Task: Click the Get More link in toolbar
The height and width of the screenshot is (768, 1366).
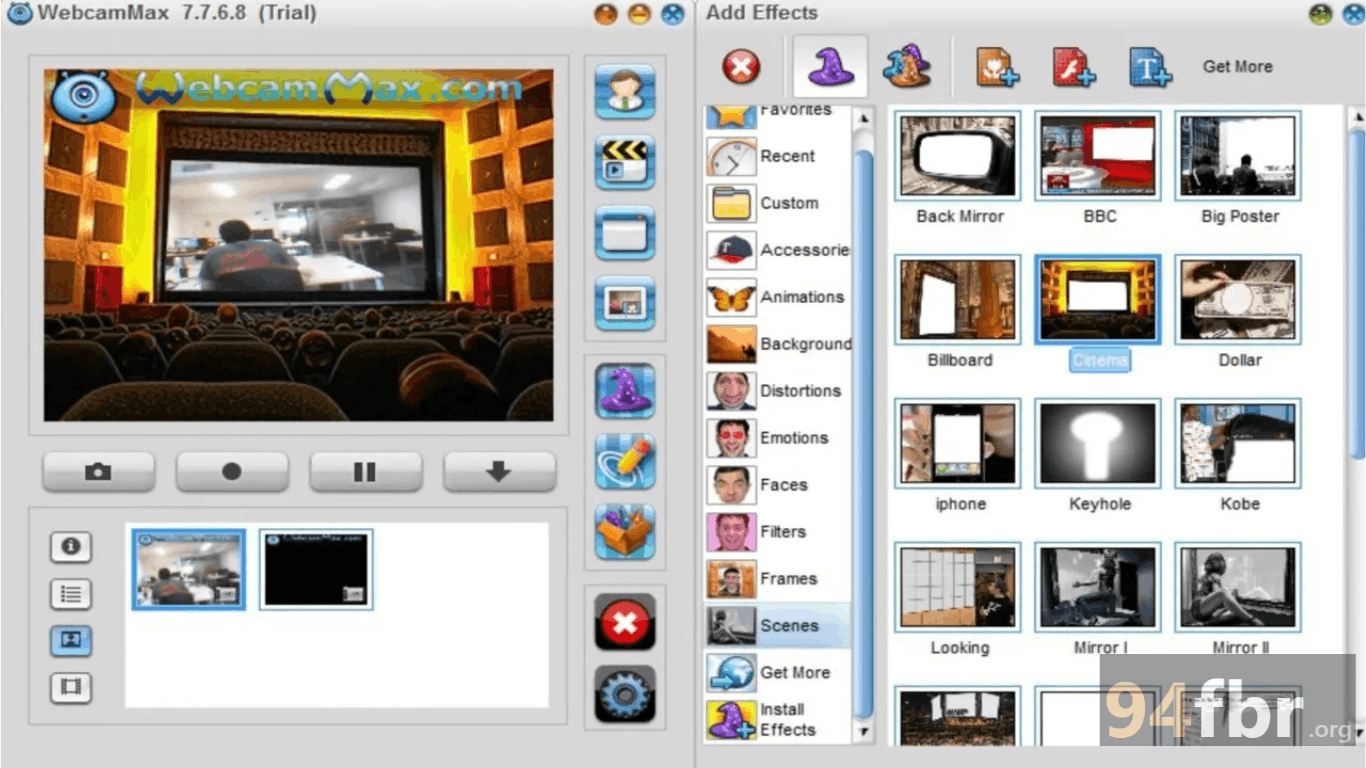Action: [x=1238, y=66]
